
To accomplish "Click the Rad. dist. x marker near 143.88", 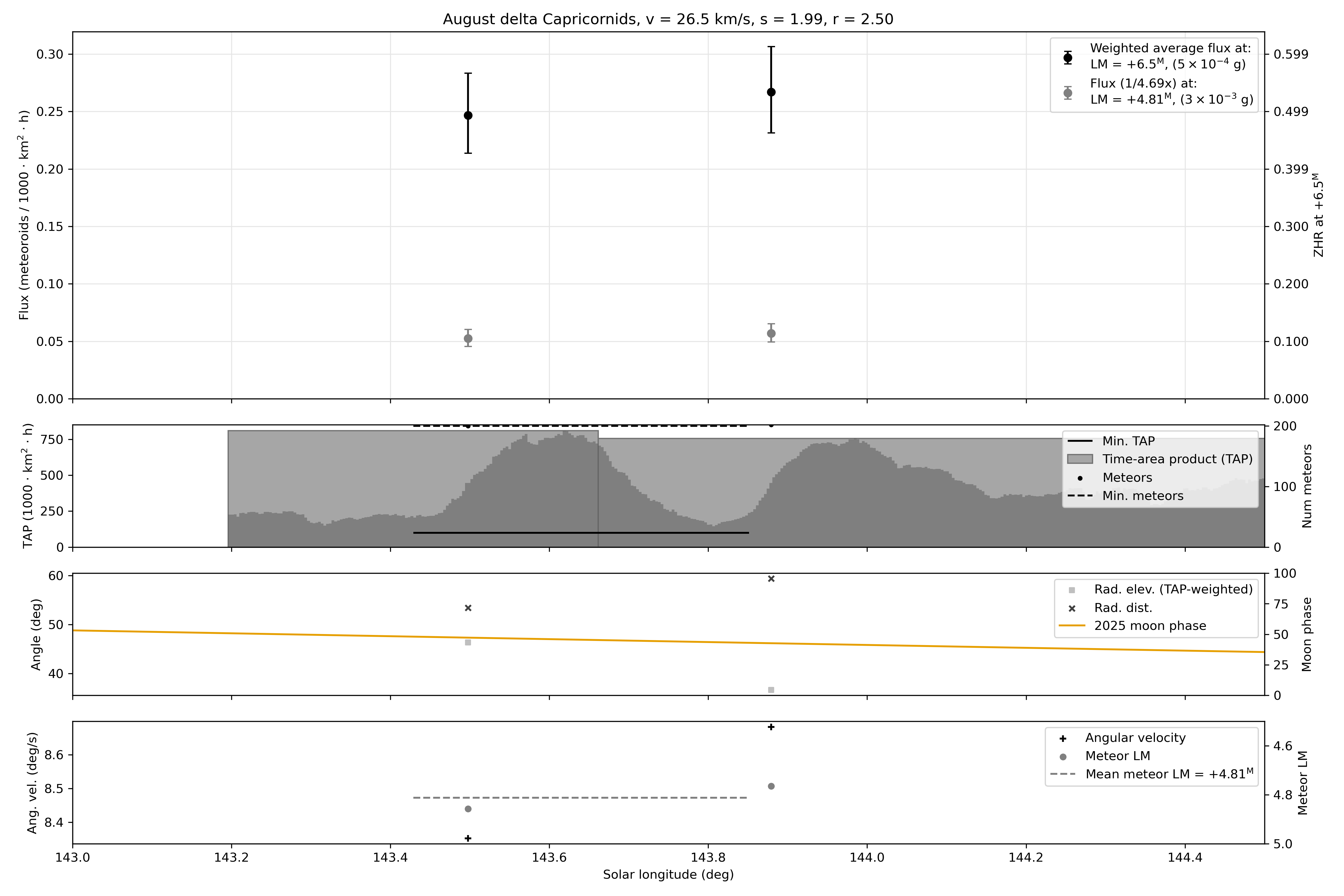I will click(x=771, y=579).
